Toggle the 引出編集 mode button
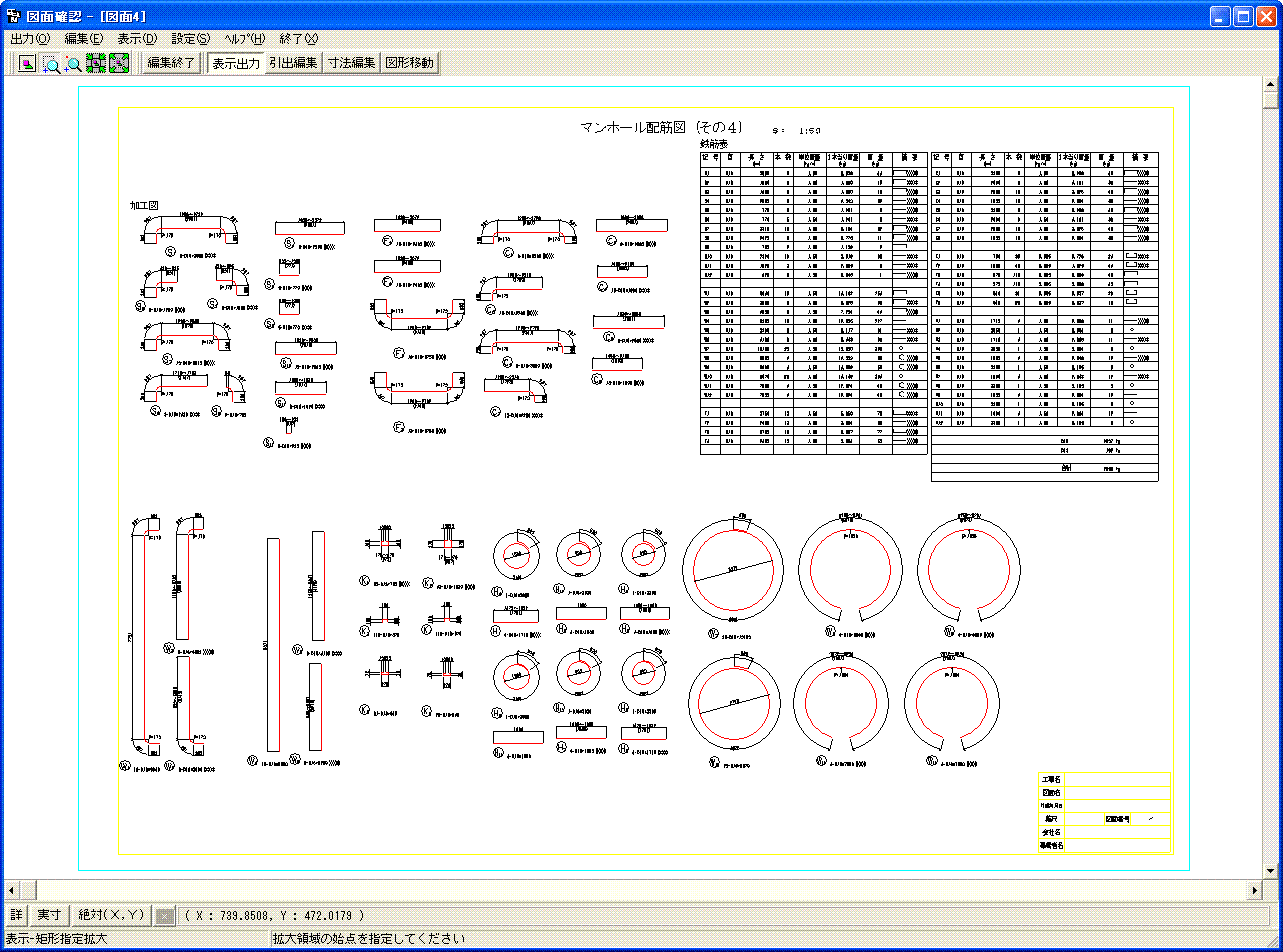 [293, 63]
